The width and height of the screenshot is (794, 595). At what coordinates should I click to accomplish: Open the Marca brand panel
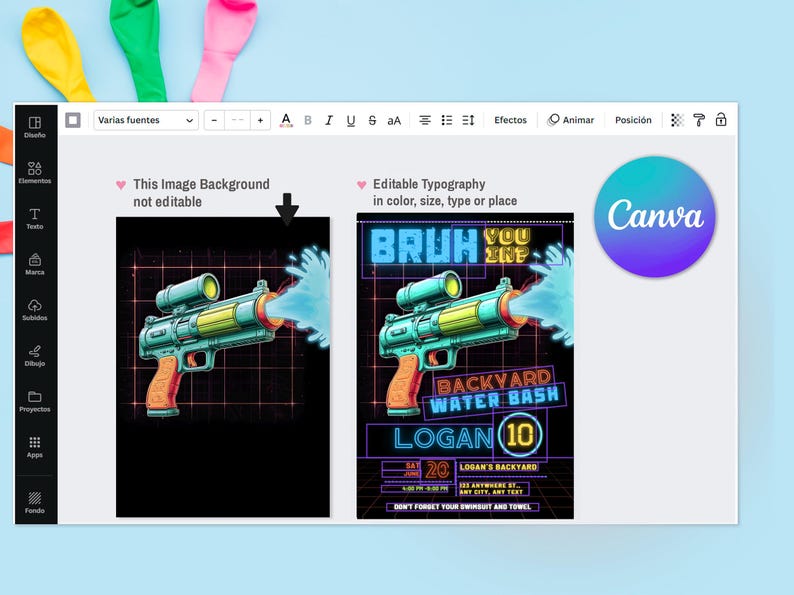(34, 264)
